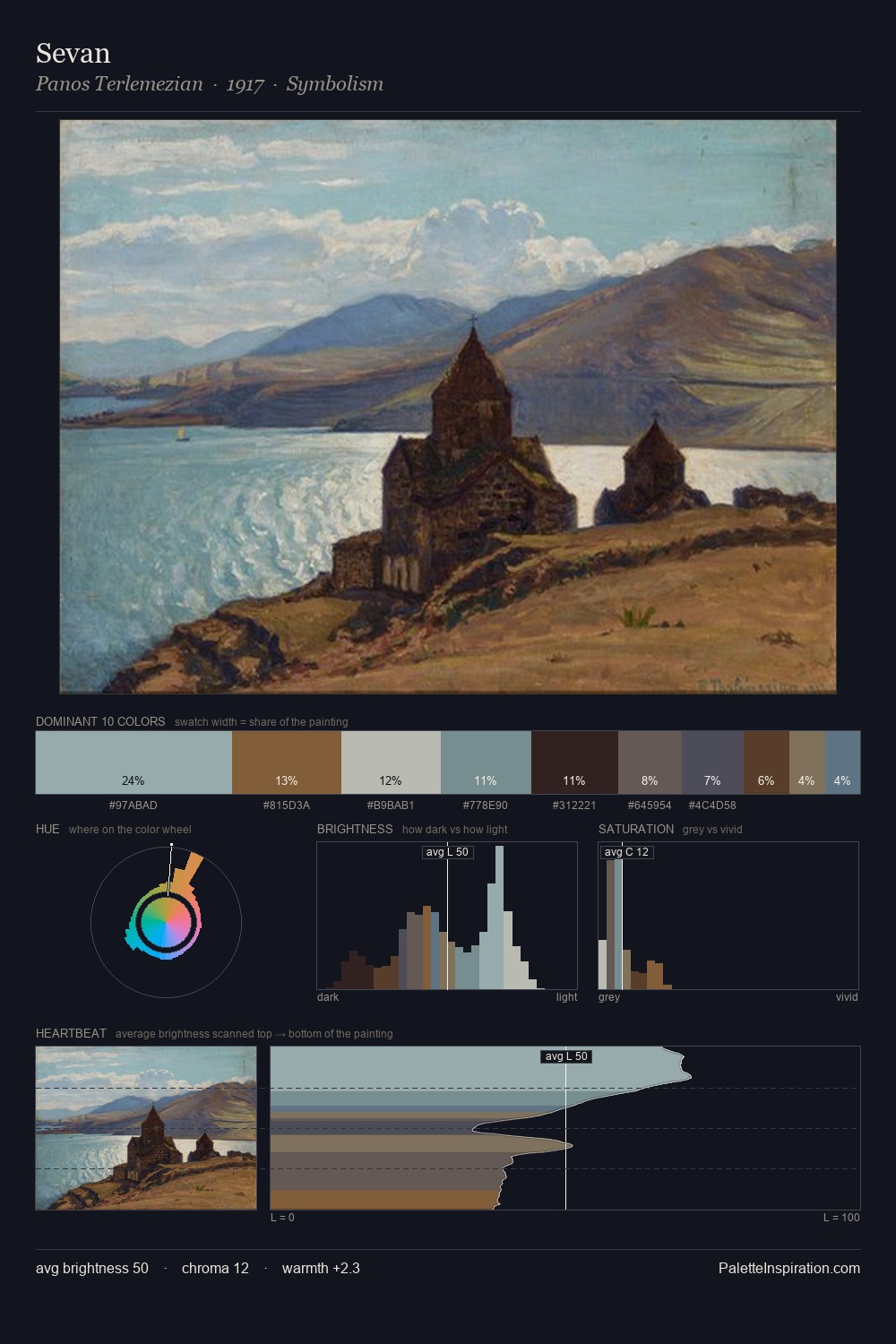Screen dimensions: 896x1344
Task: Click the hex code '#312221'
Action: click(x=574, y=806)
